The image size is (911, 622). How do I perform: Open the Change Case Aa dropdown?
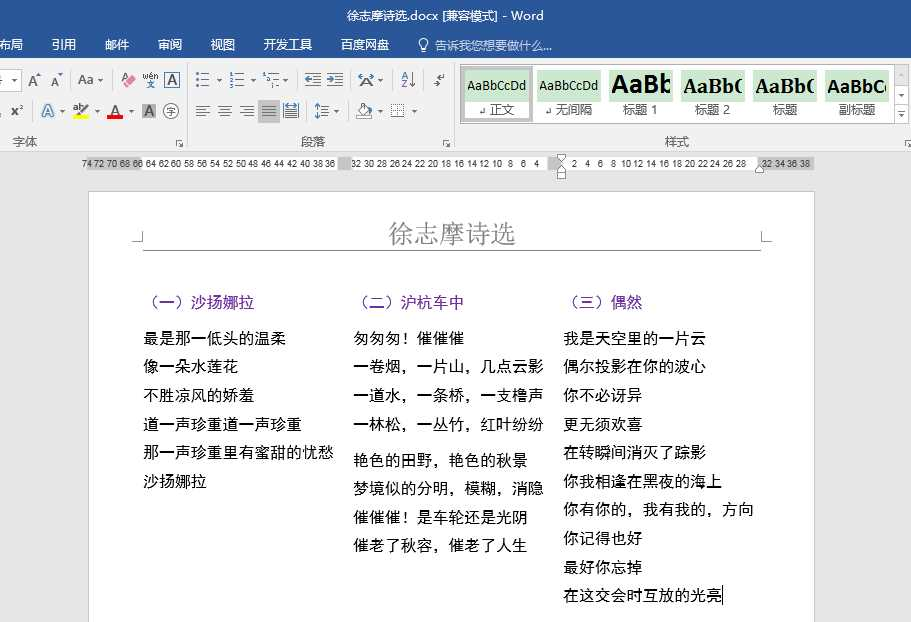point(90,80)
